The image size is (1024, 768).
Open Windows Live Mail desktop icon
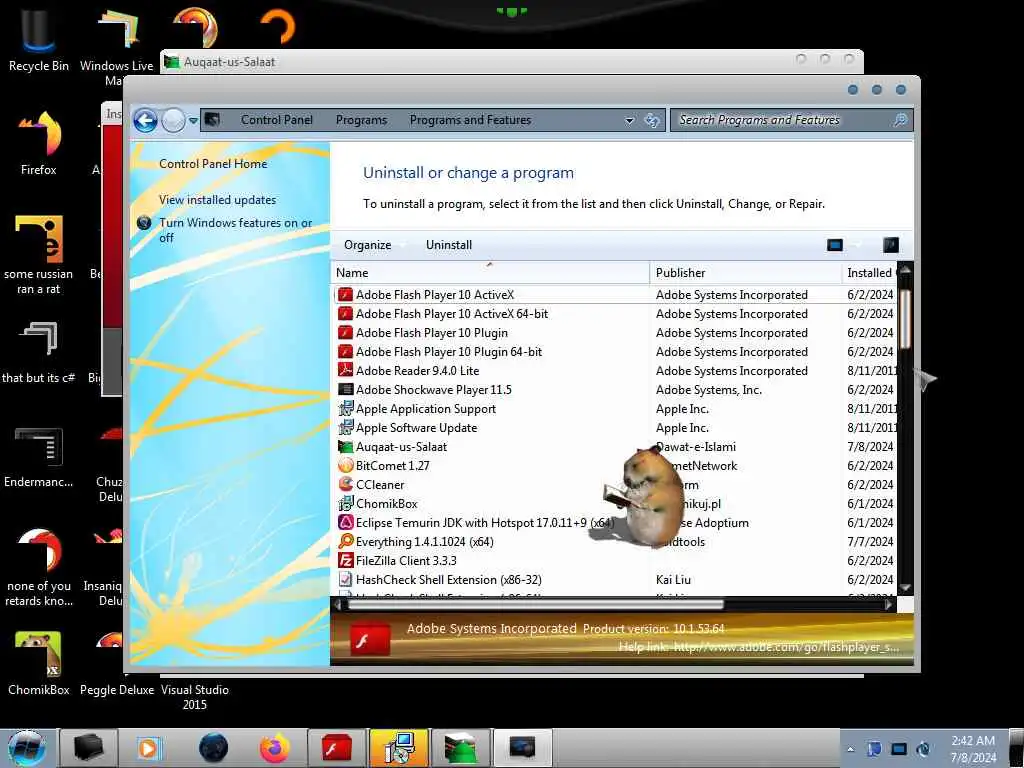point(116,44)
